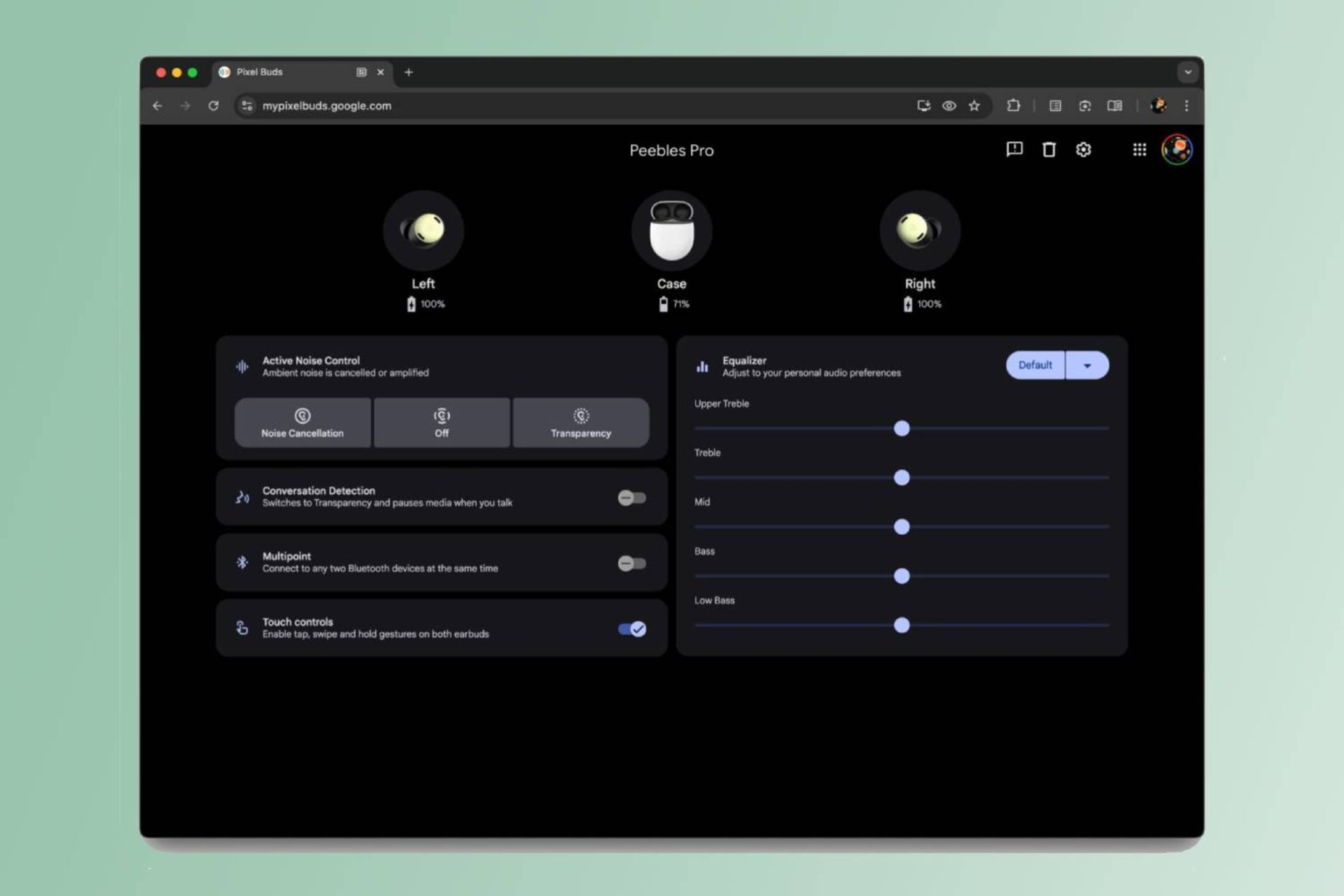Open the Pixel Buds settings gear

(x=1083, y=149)
